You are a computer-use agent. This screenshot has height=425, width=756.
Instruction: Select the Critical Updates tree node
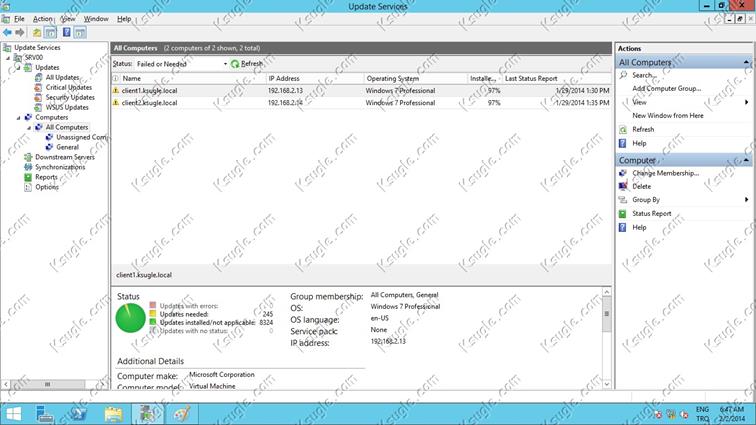[68, 87]
